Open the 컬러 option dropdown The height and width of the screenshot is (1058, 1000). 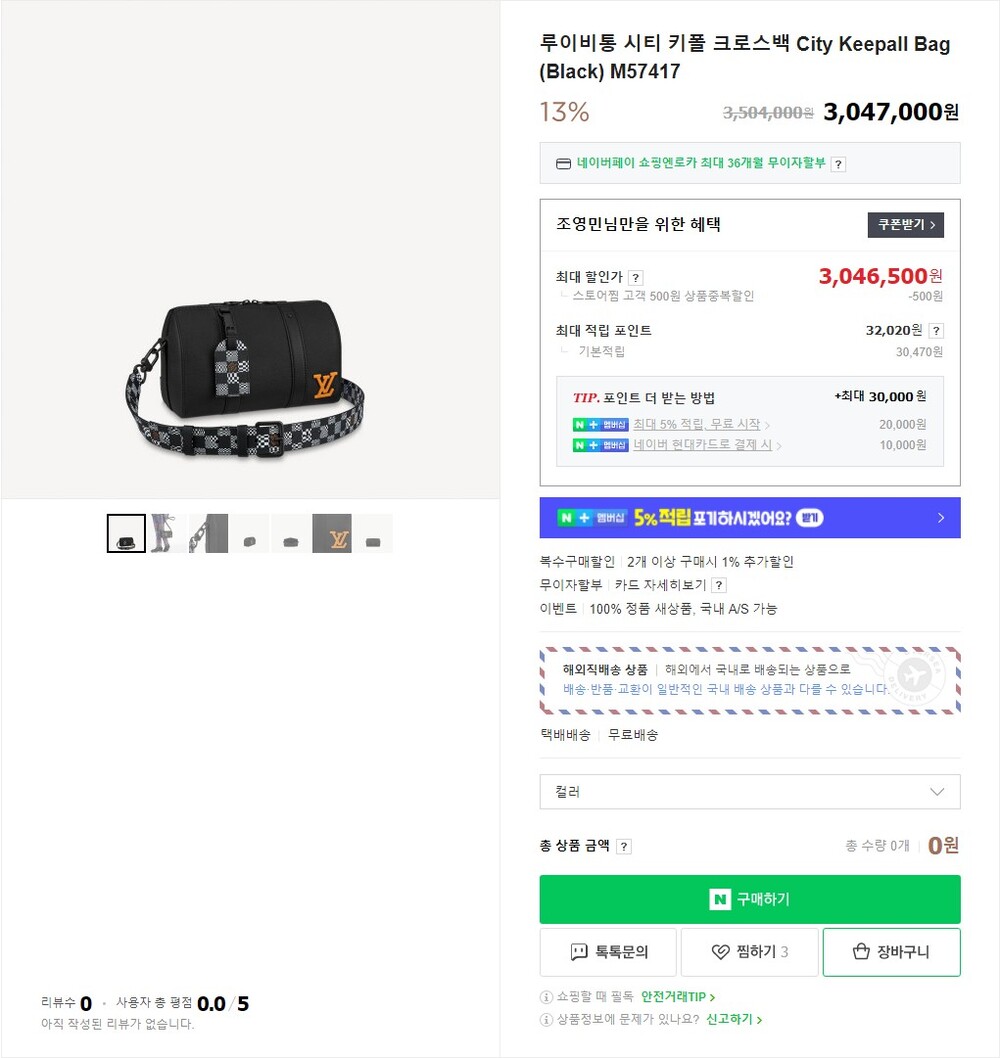coord(750,791)
